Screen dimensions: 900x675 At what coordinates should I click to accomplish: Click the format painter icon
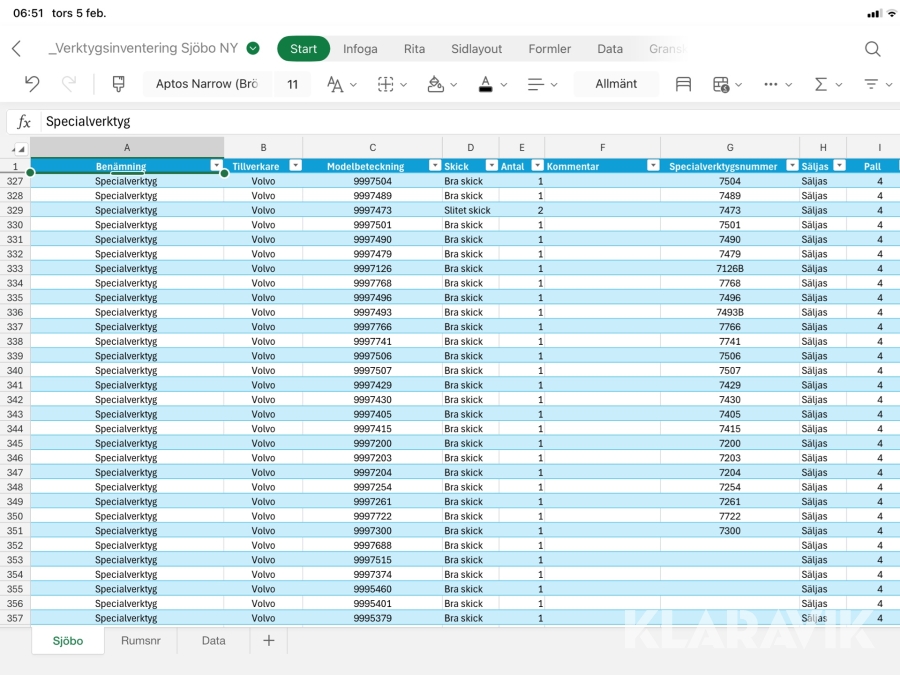[118, 84]
